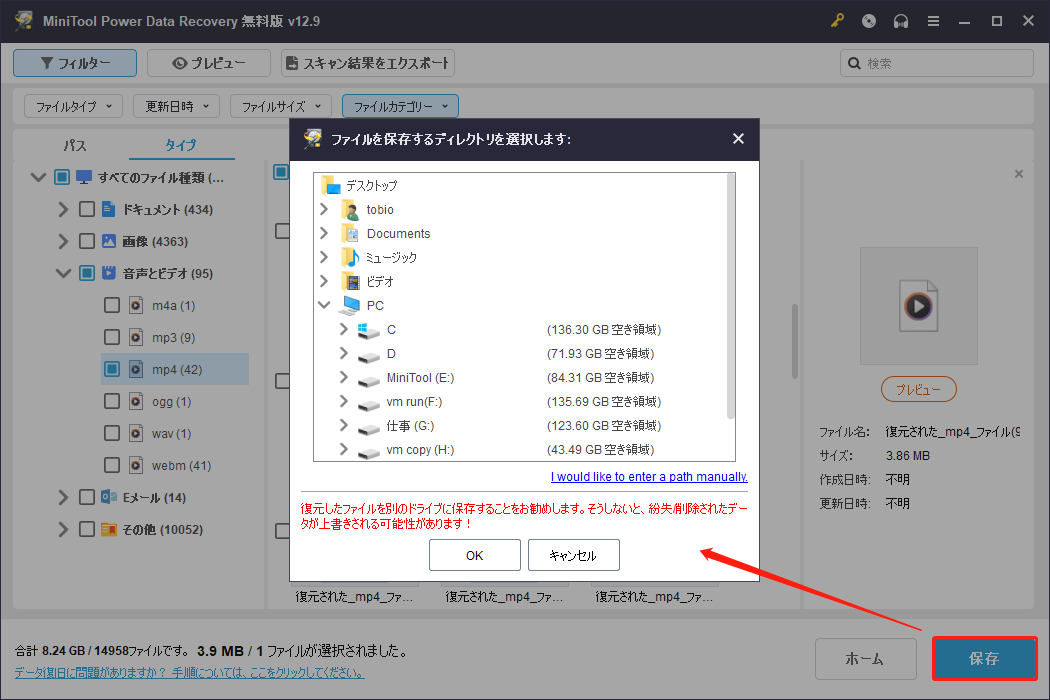This screenshot has width=1050, height=700.
Task: Click the デスクトップ desktop folder icon
Action: [x=331, y=185]
